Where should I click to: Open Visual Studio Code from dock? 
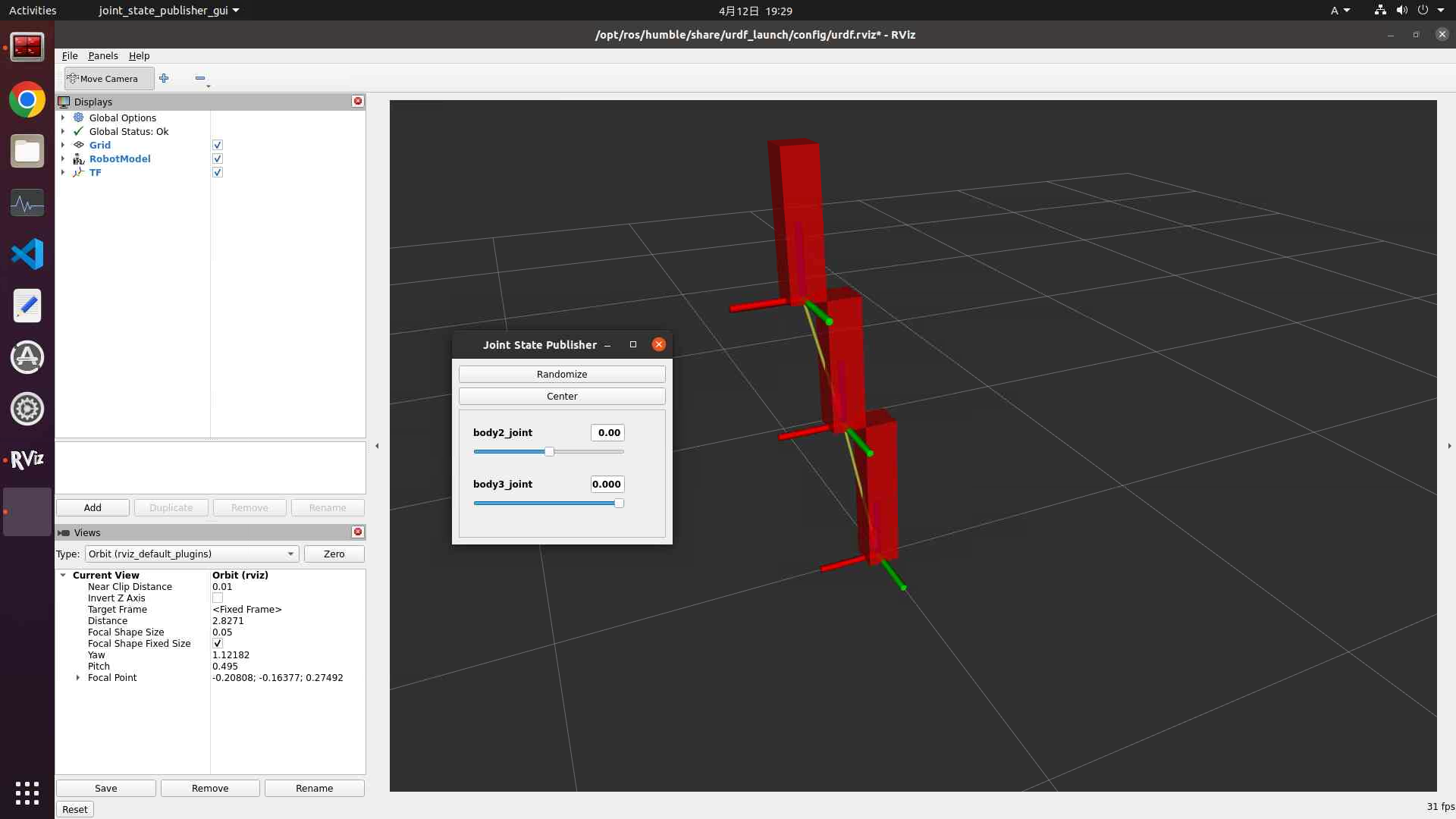coord(27,254)
